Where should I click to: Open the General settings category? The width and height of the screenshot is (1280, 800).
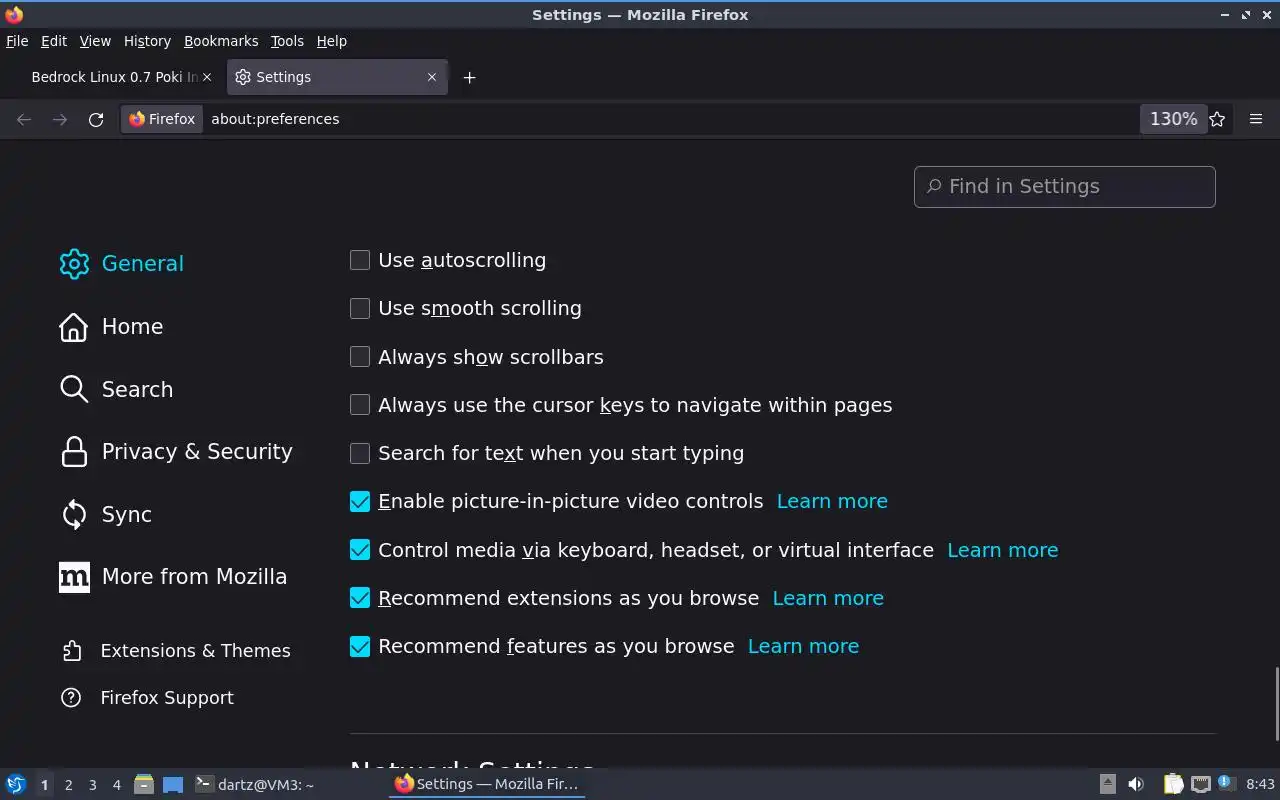(x=121, y=264)
